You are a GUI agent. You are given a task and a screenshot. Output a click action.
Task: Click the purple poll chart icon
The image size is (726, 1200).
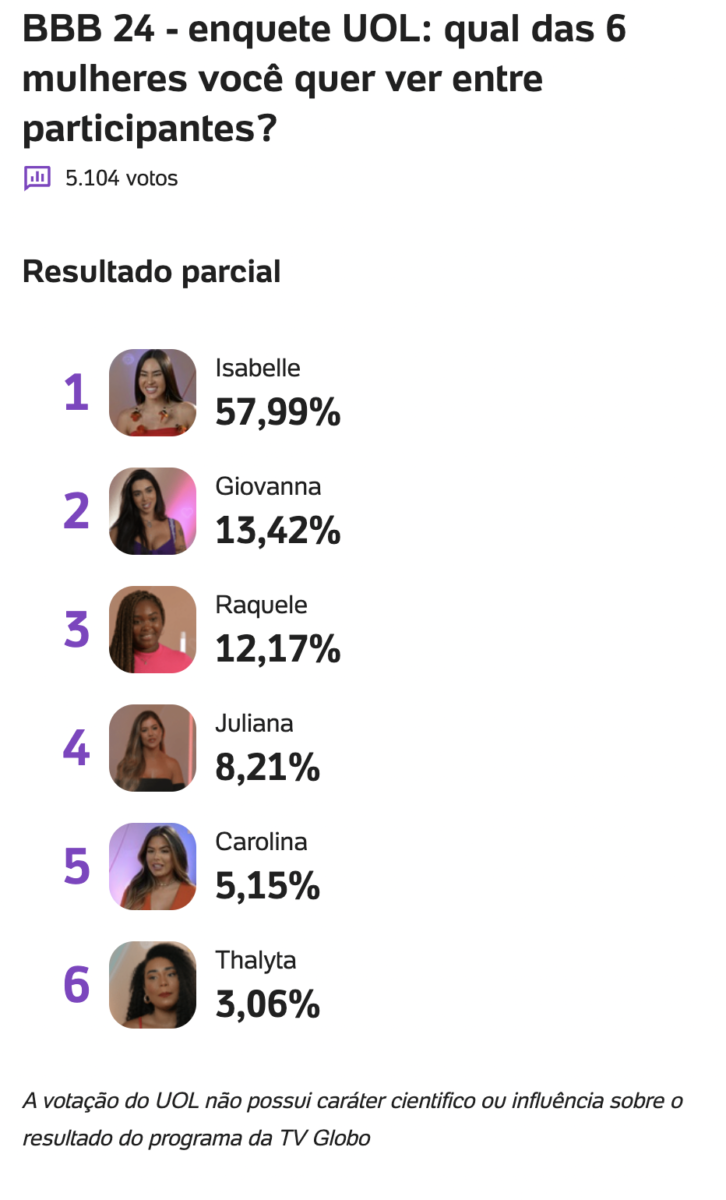tap(37, 178)
